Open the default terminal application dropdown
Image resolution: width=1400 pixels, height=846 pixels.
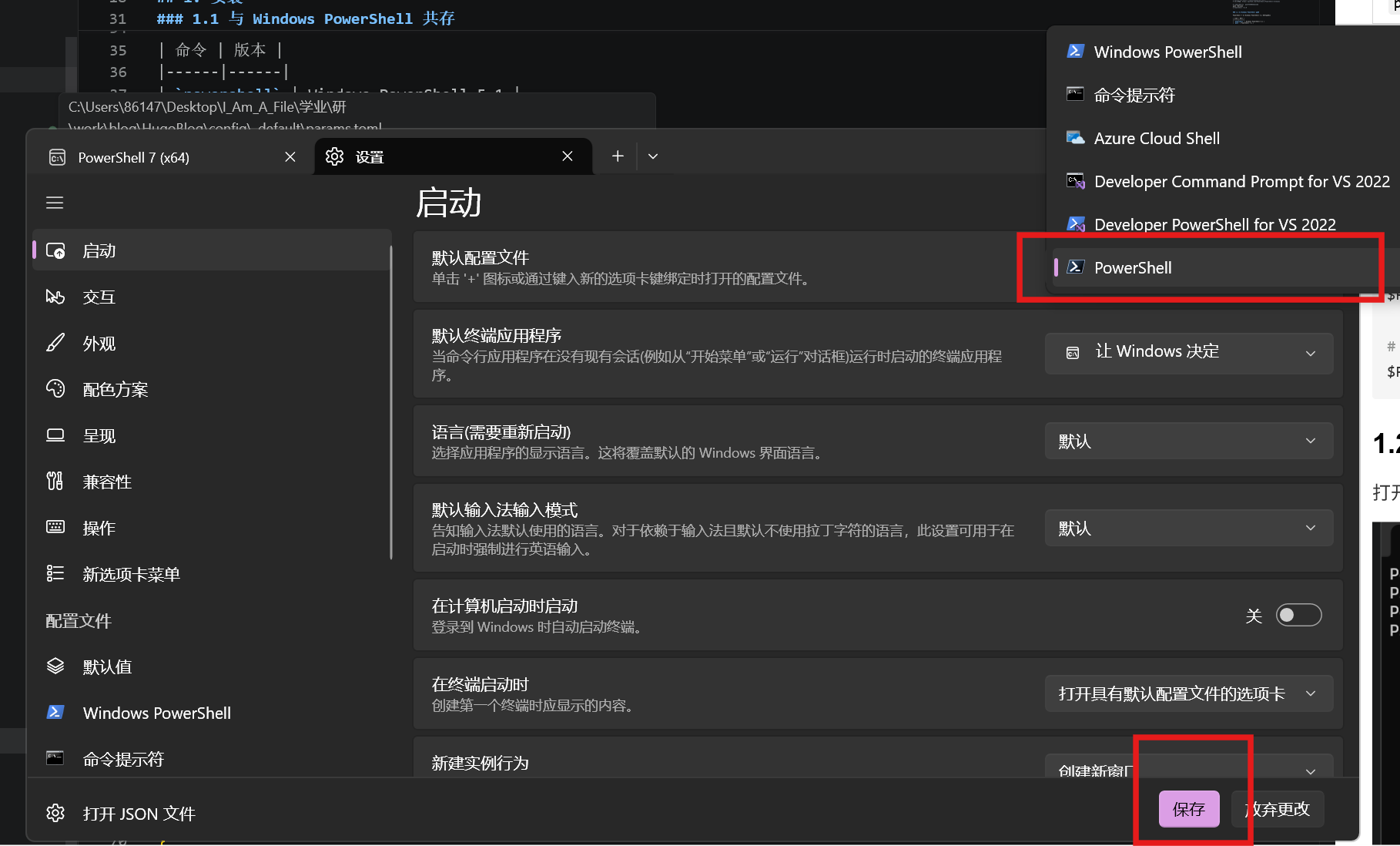(1188, 352)
